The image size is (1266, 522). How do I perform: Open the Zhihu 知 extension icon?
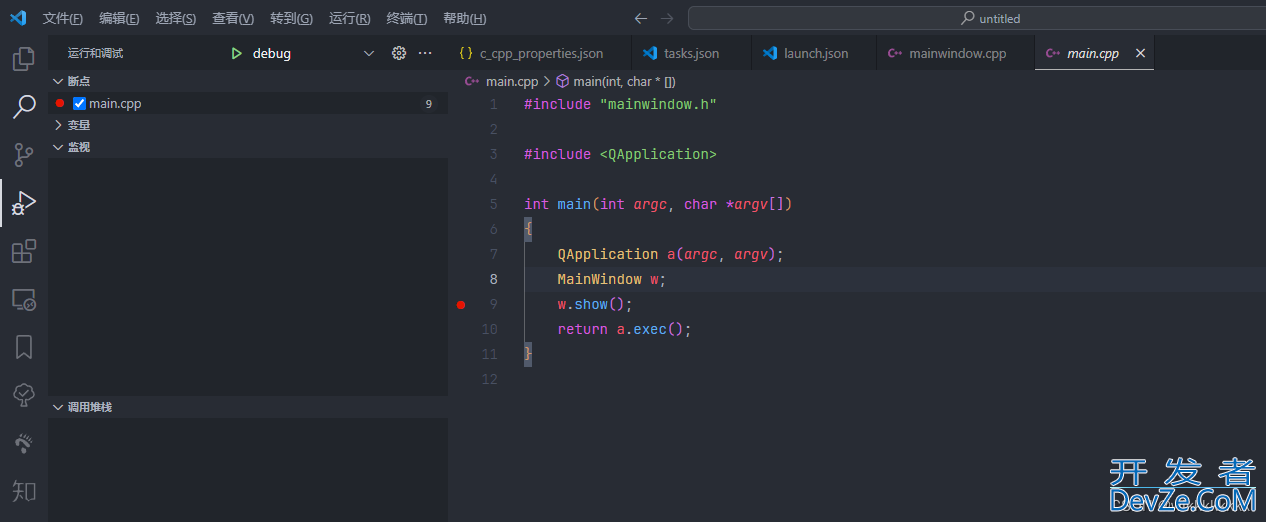pos(24,491)
